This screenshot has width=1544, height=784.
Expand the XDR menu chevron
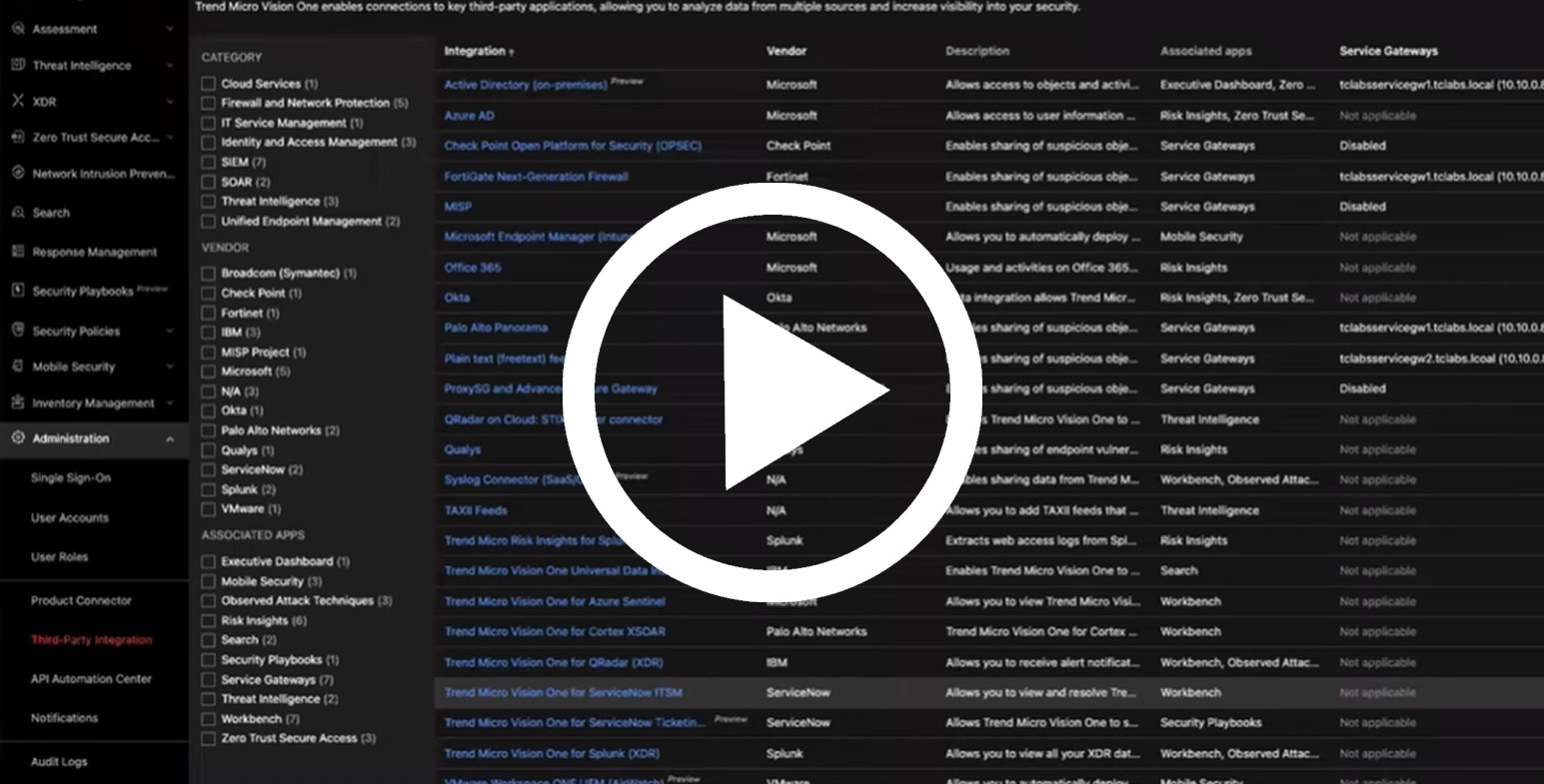(x=170, y=101)
